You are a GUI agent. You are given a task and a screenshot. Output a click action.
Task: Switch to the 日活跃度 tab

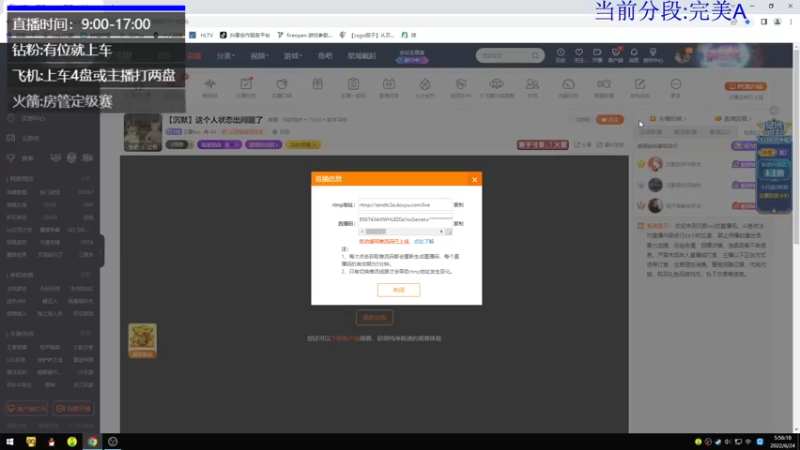(650, 132)
